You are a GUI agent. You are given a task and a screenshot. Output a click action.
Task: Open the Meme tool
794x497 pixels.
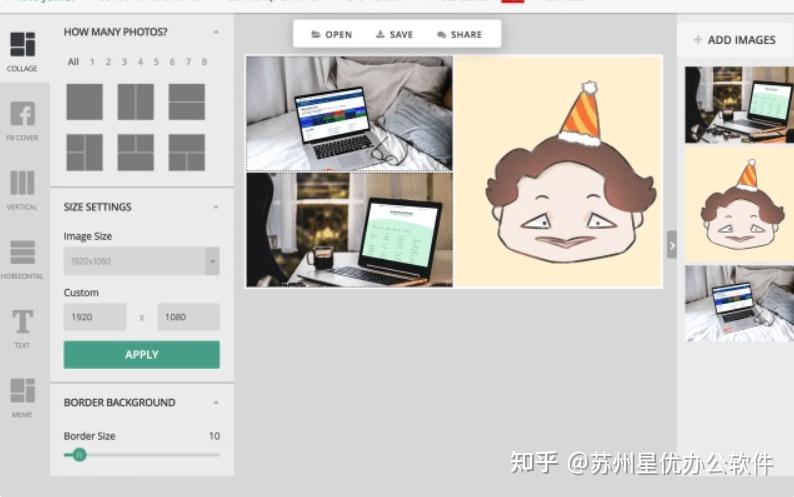coord(22,398)
